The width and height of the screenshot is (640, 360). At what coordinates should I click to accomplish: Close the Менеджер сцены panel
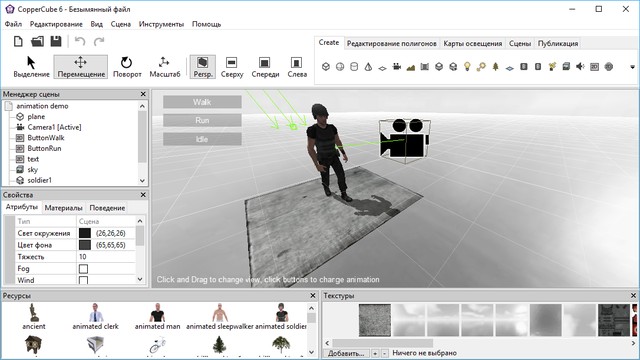point(143,94)
